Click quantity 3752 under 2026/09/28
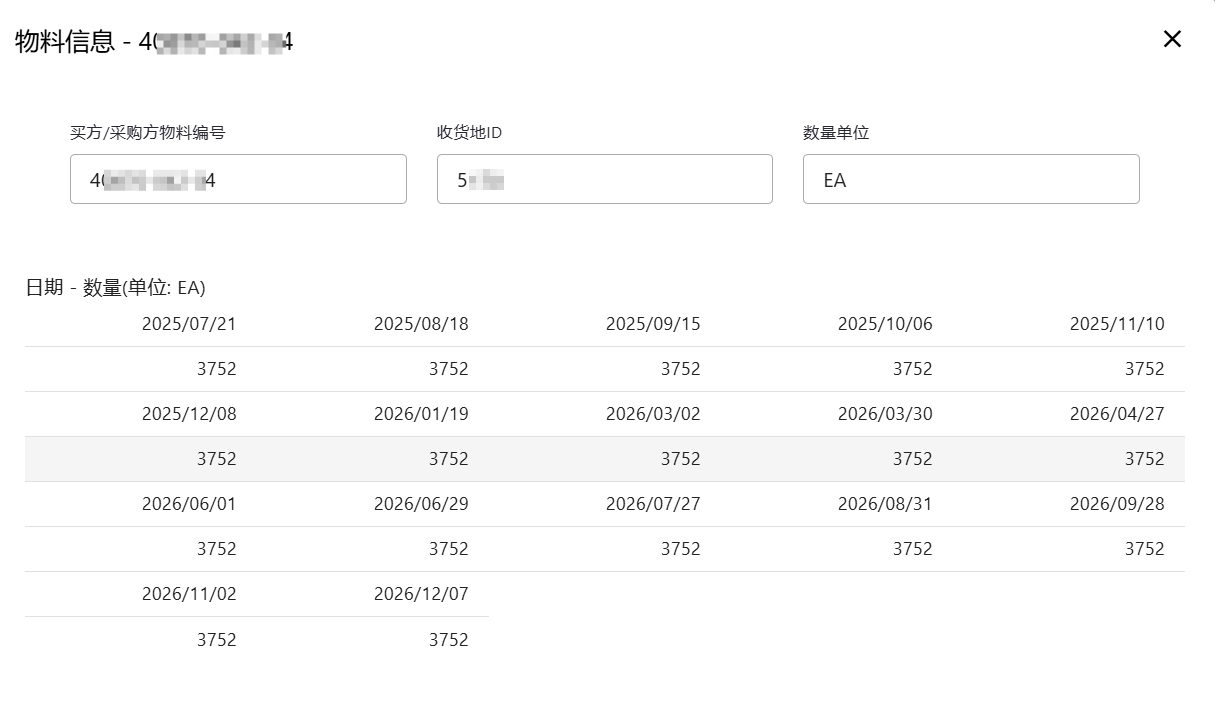The width and height of the screenshot is (1215, 715). pyautogui.click(x=1144, y=549)
